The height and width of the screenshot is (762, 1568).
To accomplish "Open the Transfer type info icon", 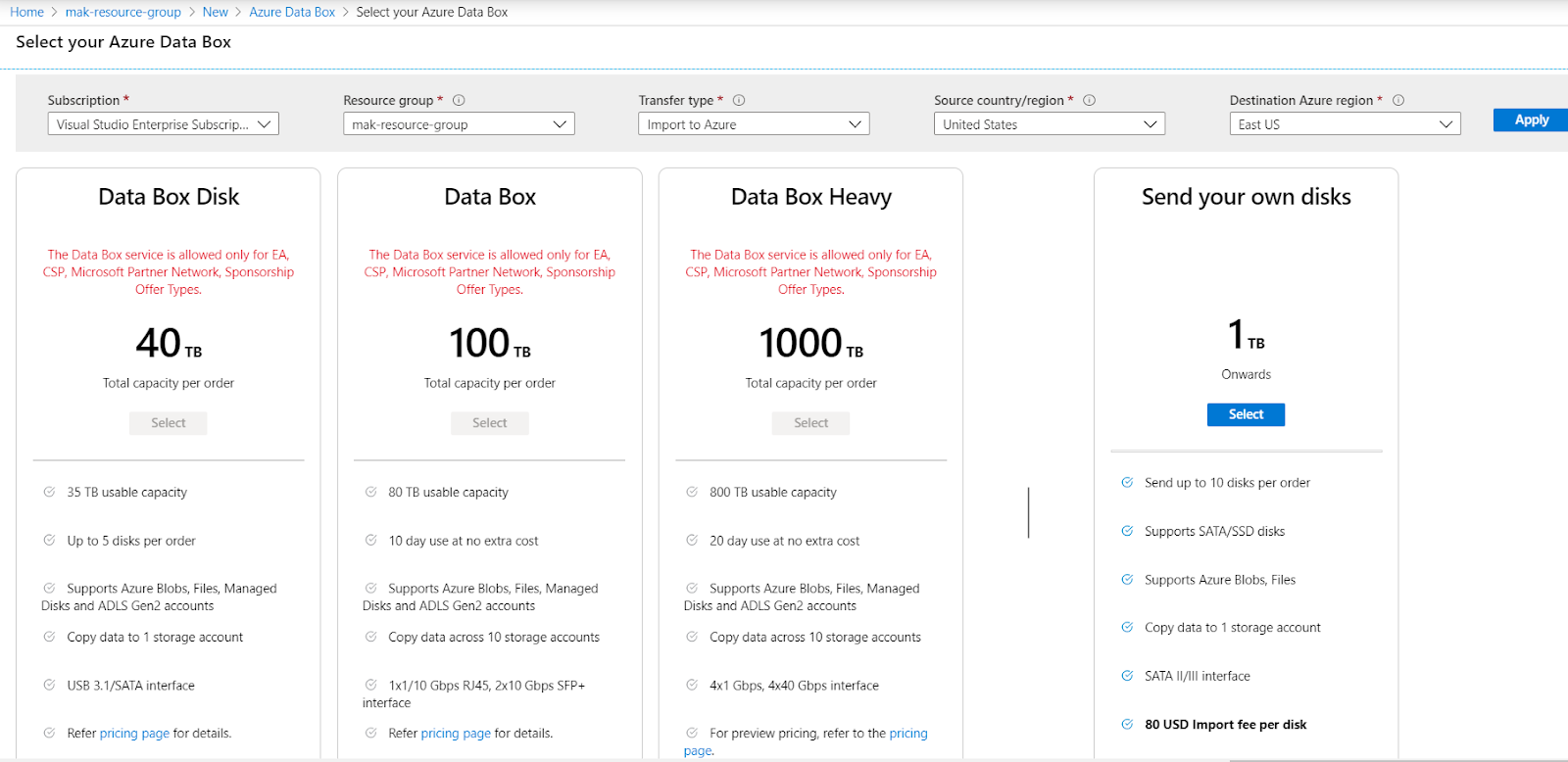I will (x=739, y=100).
